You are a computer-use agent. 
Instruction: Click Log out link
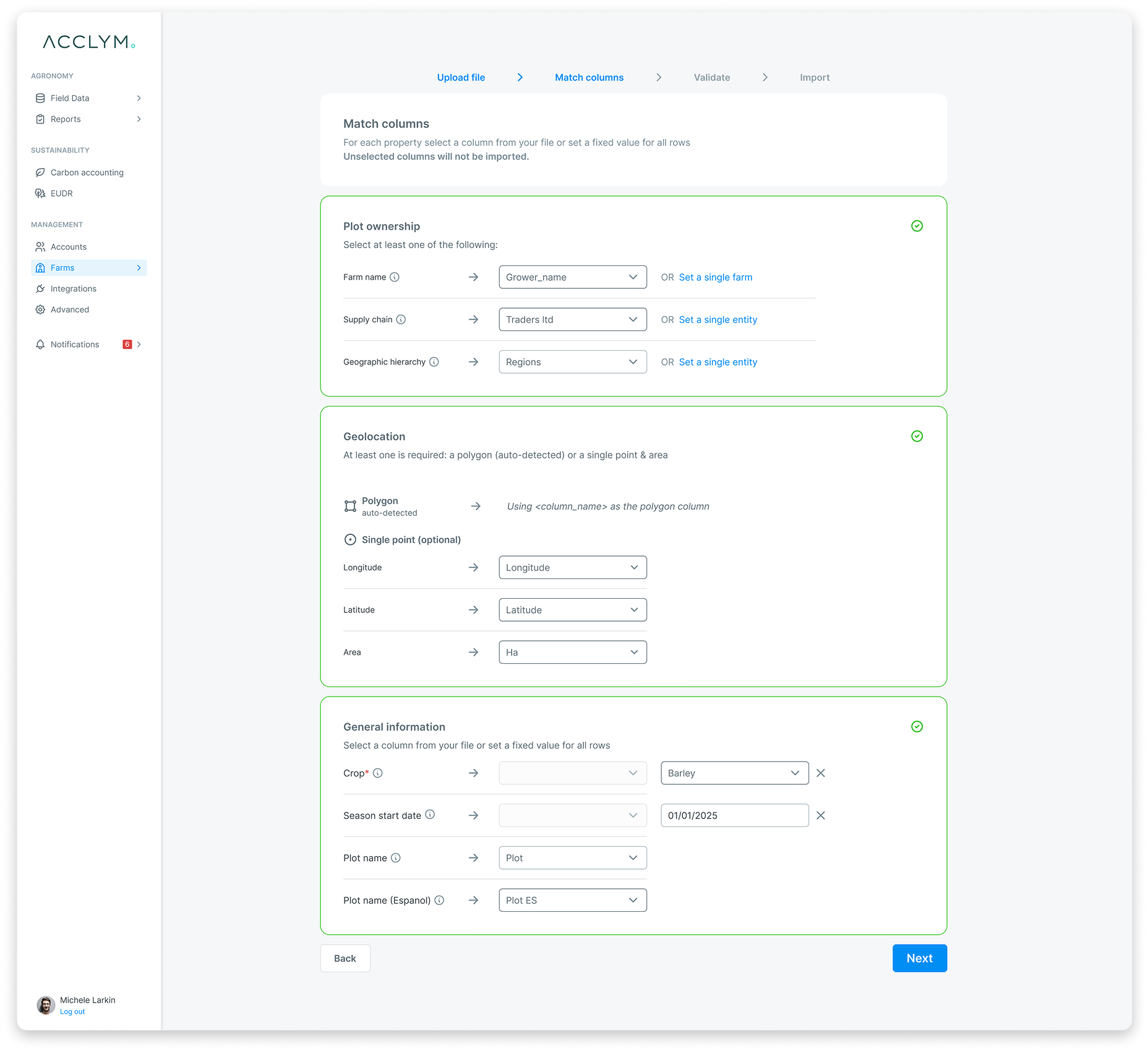tap(72, 1012)
